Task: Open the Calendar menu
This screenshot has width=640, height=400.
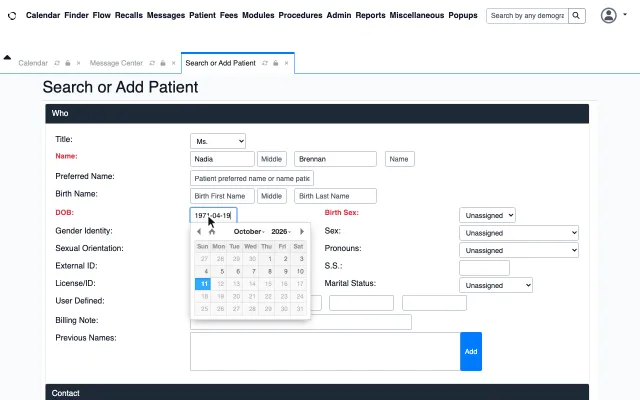Action: 43,15
